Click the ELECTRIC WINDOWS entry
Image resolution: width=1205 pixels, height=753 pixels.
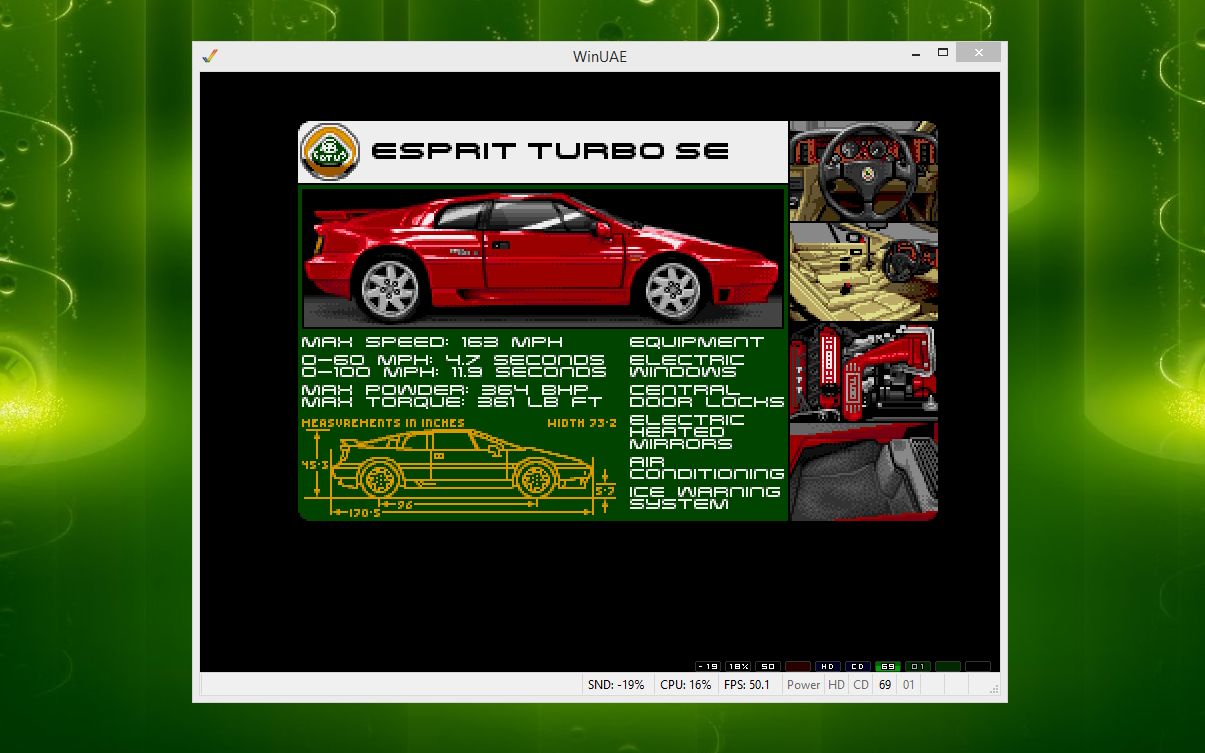click(x=687, y=365)
